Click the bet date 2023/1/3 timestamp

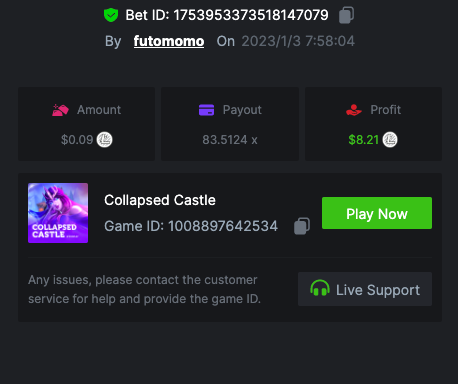[298, 41]
